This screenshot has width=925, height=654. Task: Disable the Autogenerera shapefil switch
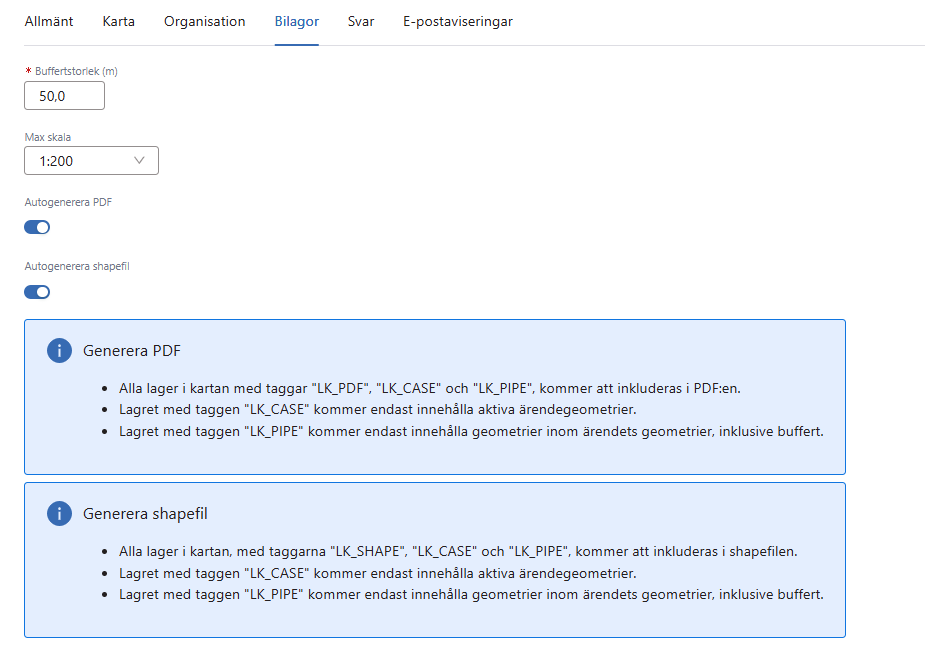[x=37, y=292]
